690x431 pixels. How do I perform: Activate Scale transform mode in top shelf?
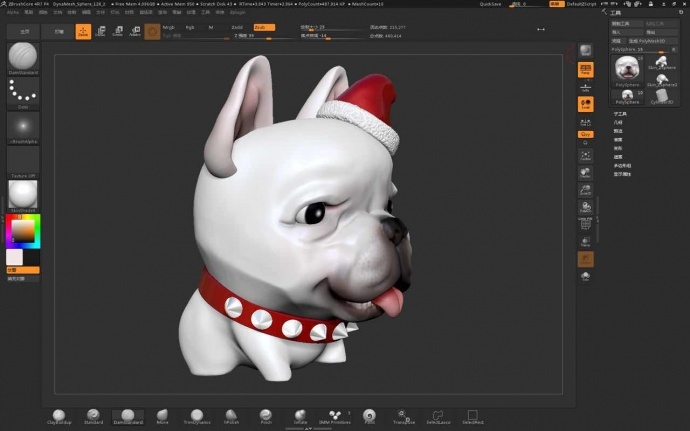coord(118,32)
